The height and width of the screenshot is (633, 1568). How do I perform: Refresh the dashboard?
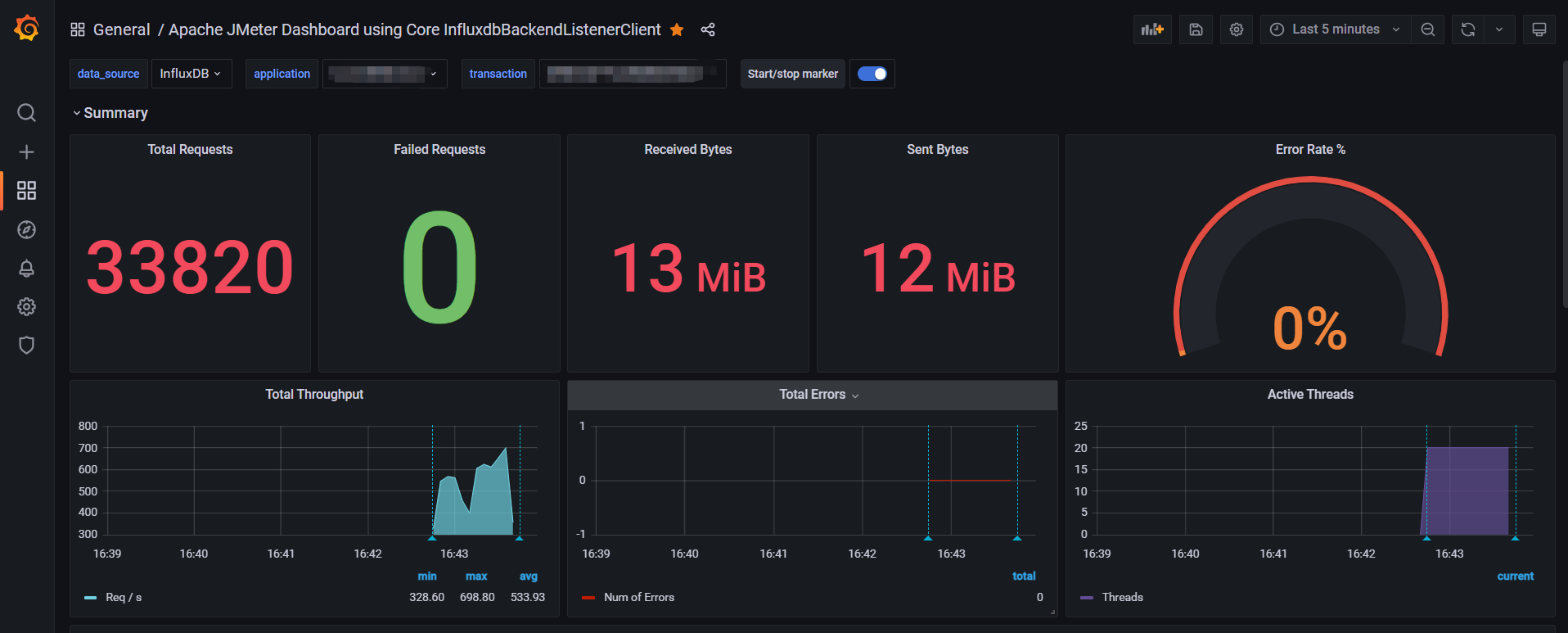pyautogui.click(x=1468, y=29)
